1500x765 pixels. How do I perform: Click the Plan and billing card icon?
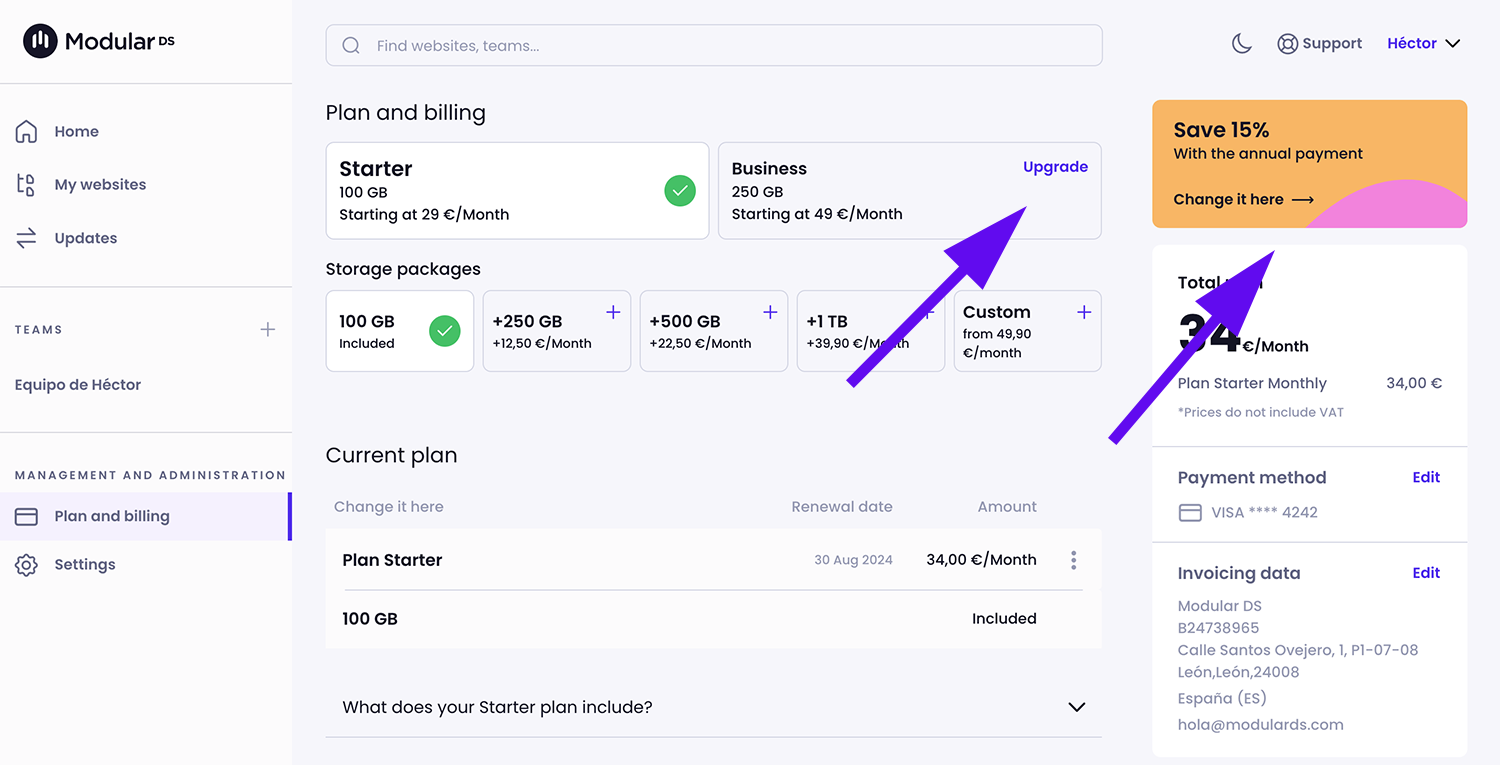[x=27, y=516]
